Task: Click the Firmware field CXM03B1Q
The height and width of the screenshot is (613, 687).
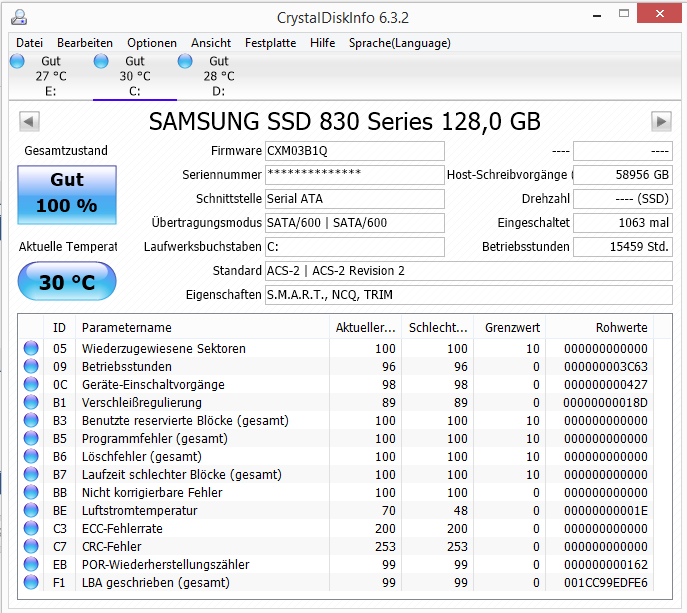Action: tap(355, 151)
